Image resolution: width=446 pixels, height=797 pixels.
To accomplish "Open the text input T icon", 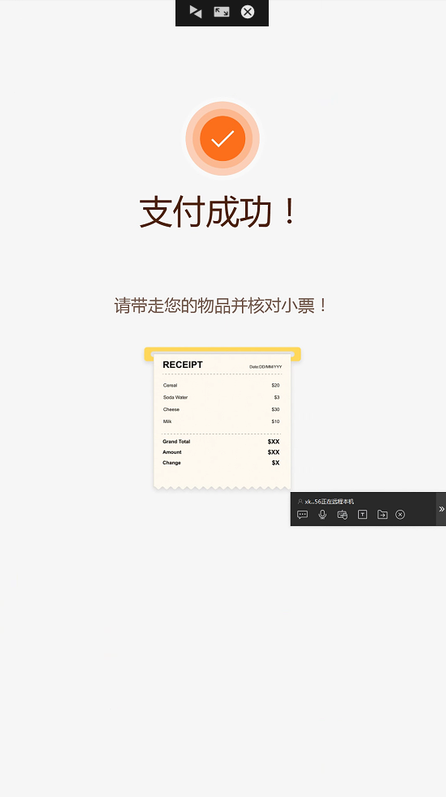I will [362, 514].
